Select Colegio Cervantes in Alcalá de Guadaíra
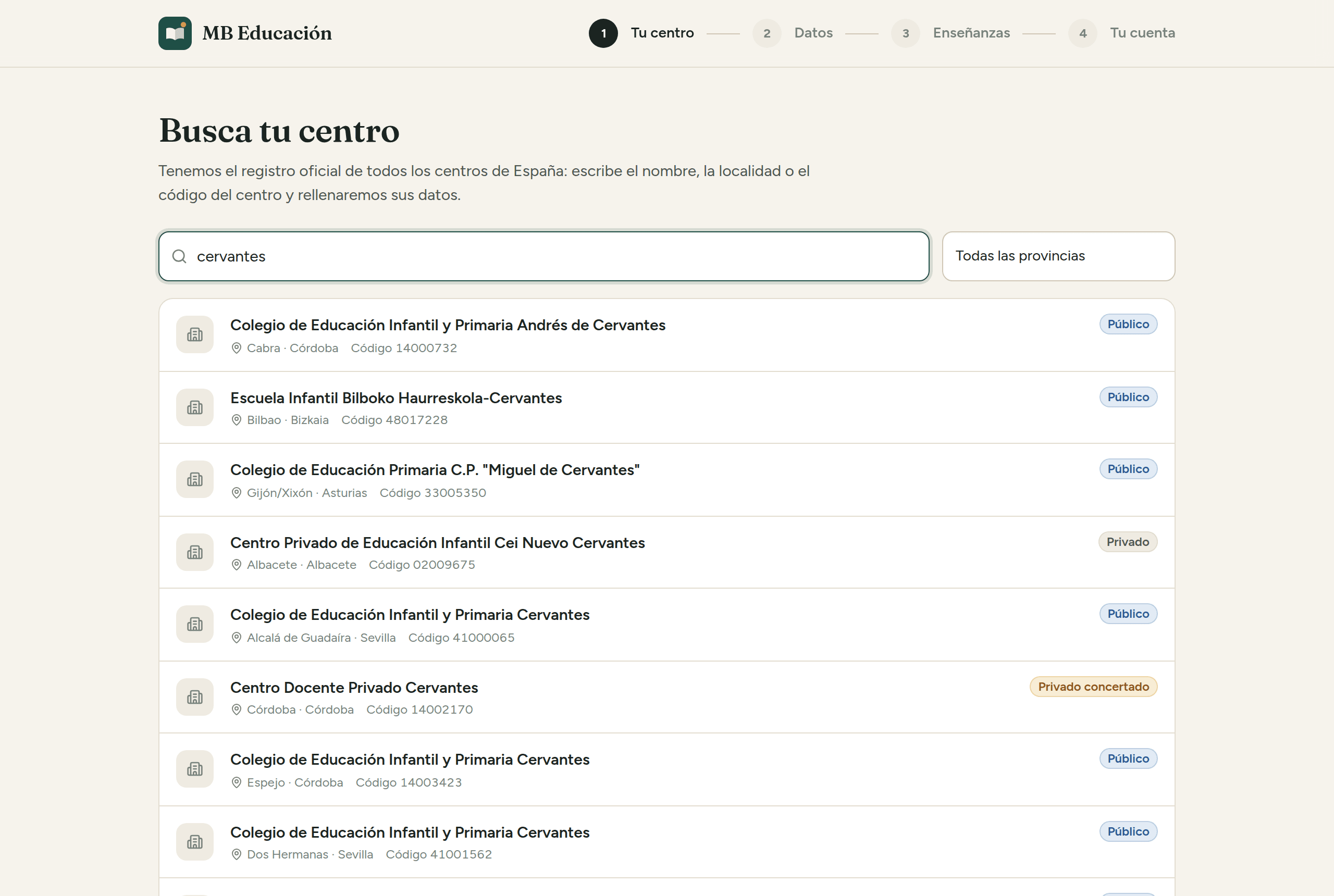The width and height of the screenshot is (1334, 896). coord(666,625)
